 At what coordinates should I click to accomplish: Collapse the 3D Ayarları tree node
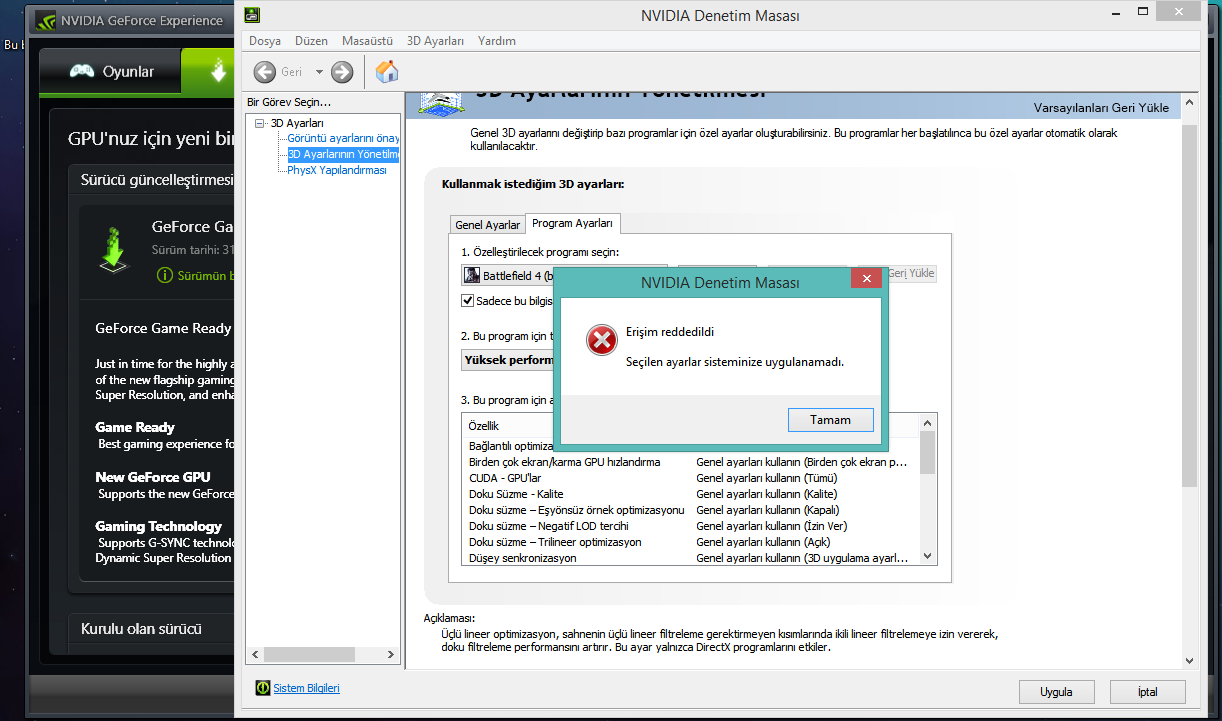point(260,123)
